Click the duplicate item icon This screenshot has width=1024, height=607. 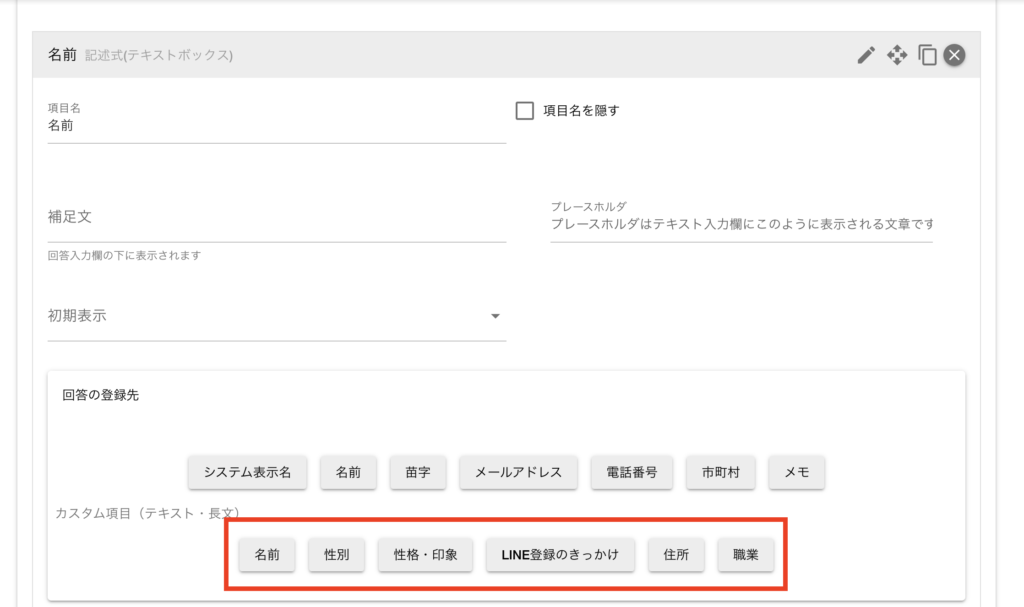click(x=927, y=55)
